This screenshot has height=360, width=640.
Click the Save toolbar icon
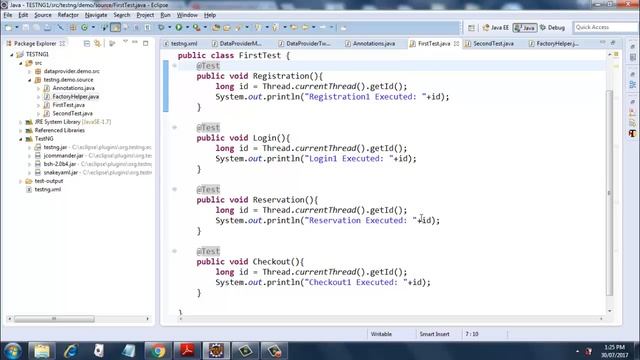pos(25,27)
